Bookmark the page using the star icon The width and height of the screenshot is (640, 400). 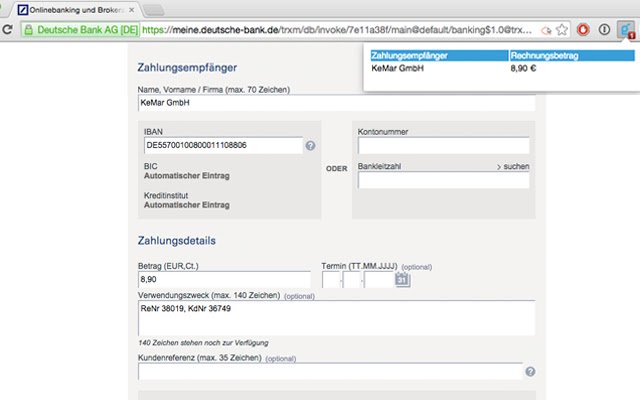tap(562, 29)
